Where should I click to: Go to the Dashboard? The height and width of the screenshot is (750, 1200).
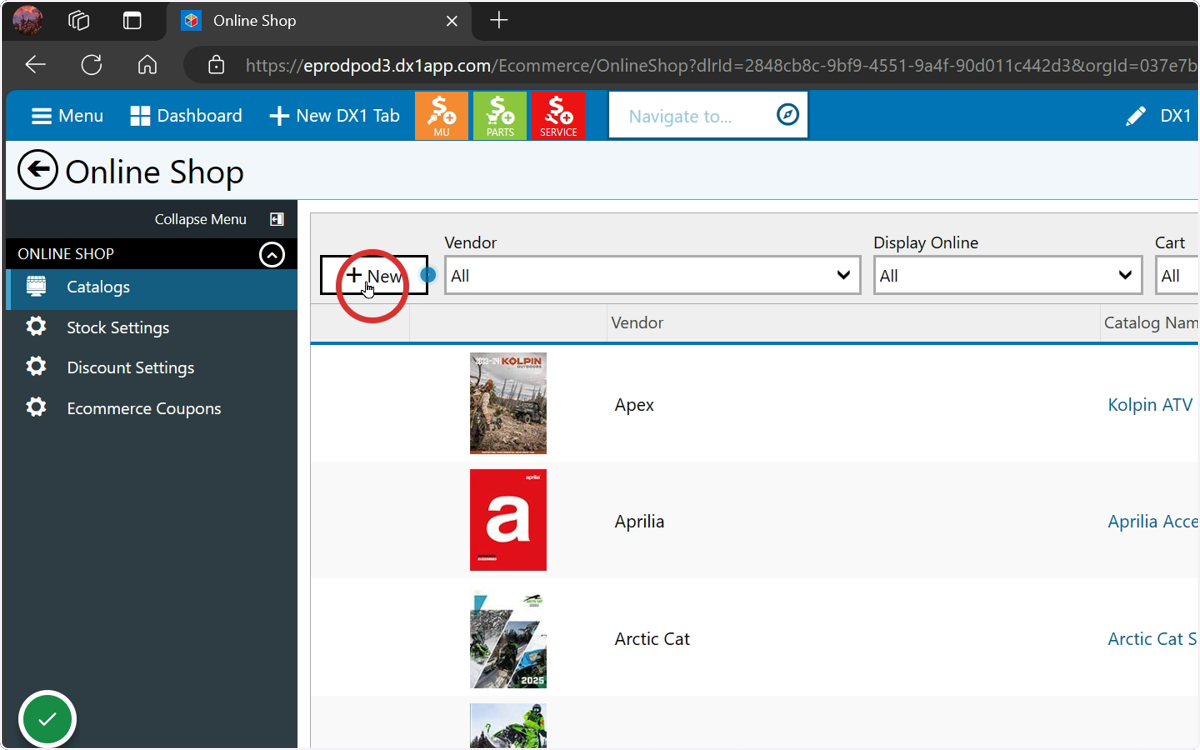click(x=186, y=116)
